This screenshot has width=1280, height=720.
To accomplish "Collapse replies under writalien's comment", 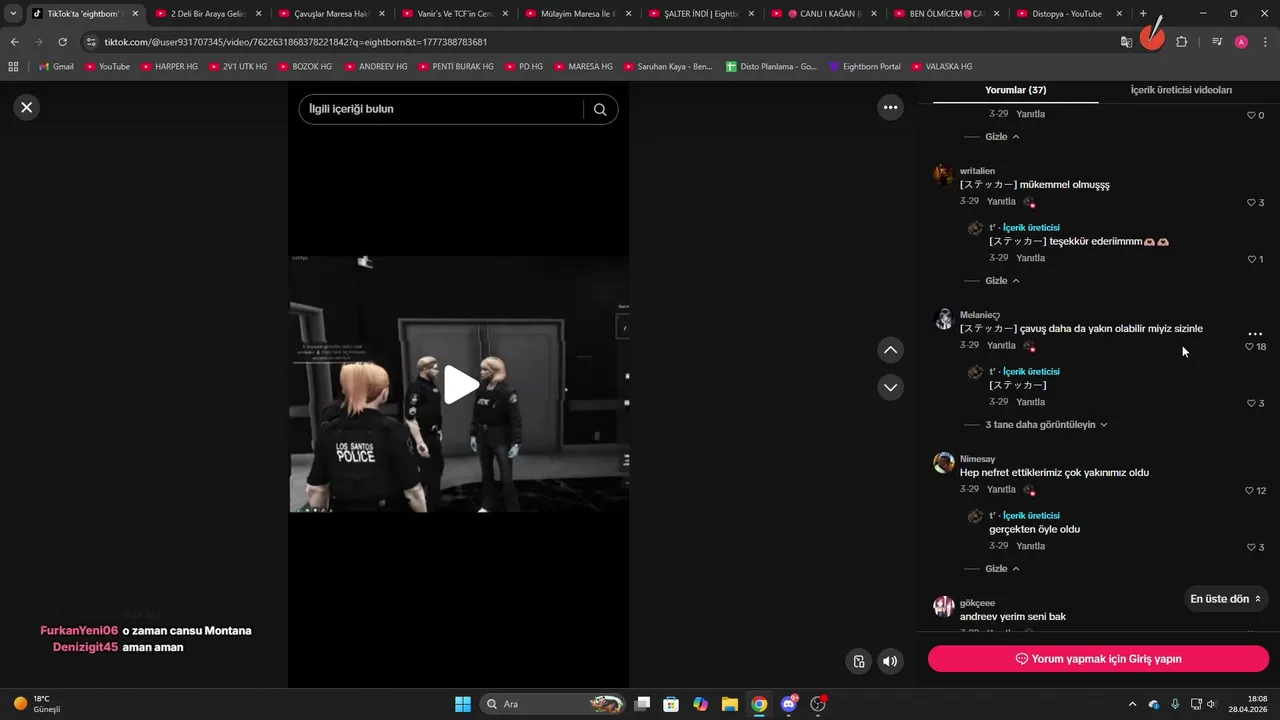I will point(1002,281).
